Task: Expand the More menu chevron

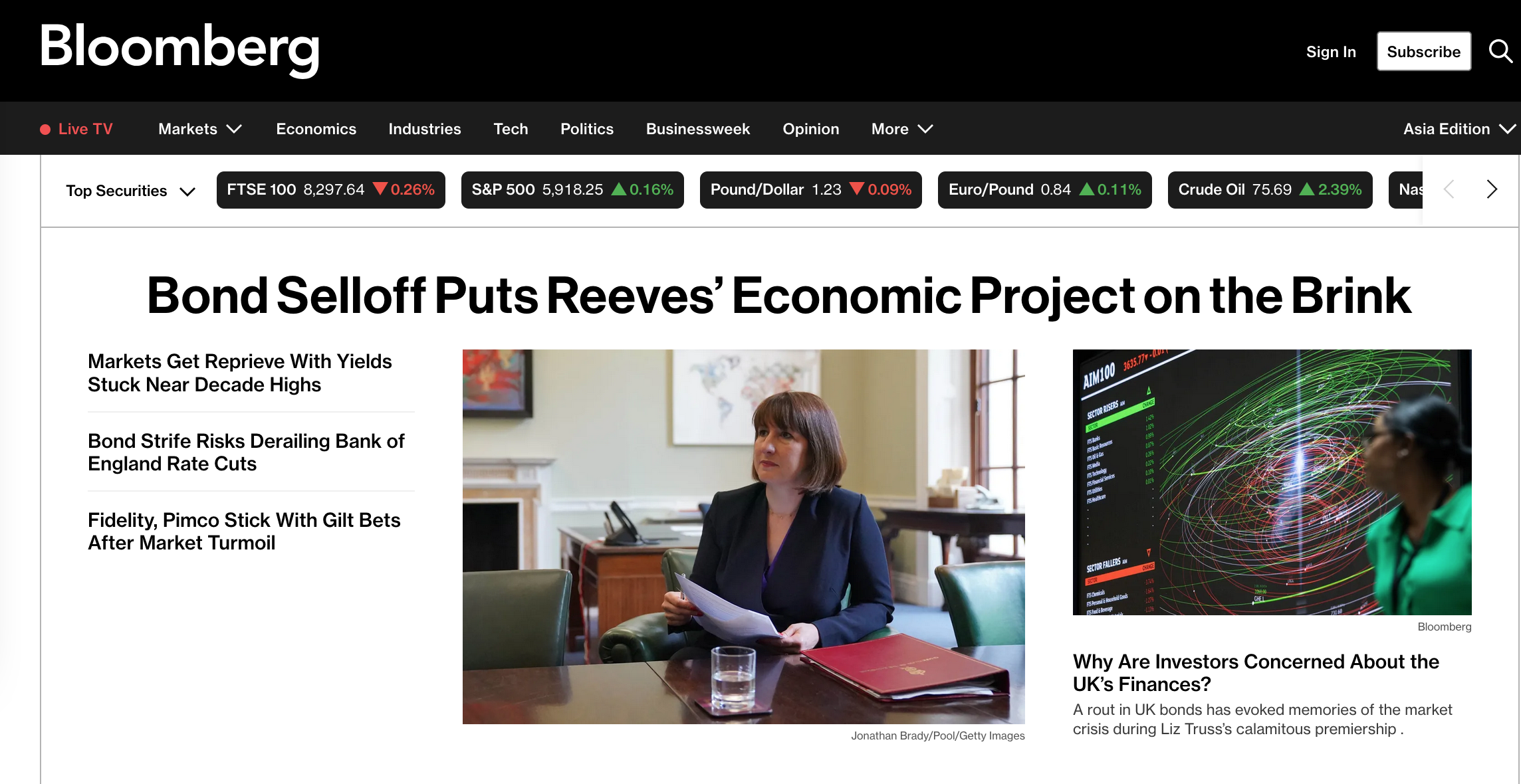Action: coord(925,129)
